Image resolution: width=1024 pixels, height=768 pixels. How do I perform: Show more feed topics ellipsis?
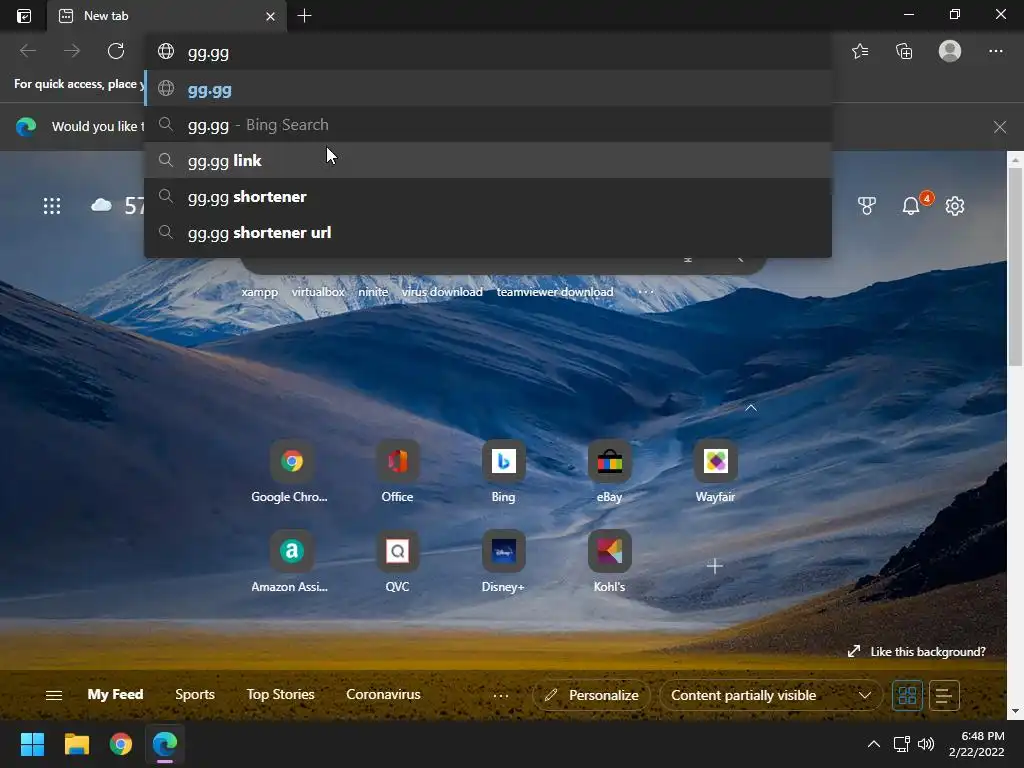pos(501,696)
